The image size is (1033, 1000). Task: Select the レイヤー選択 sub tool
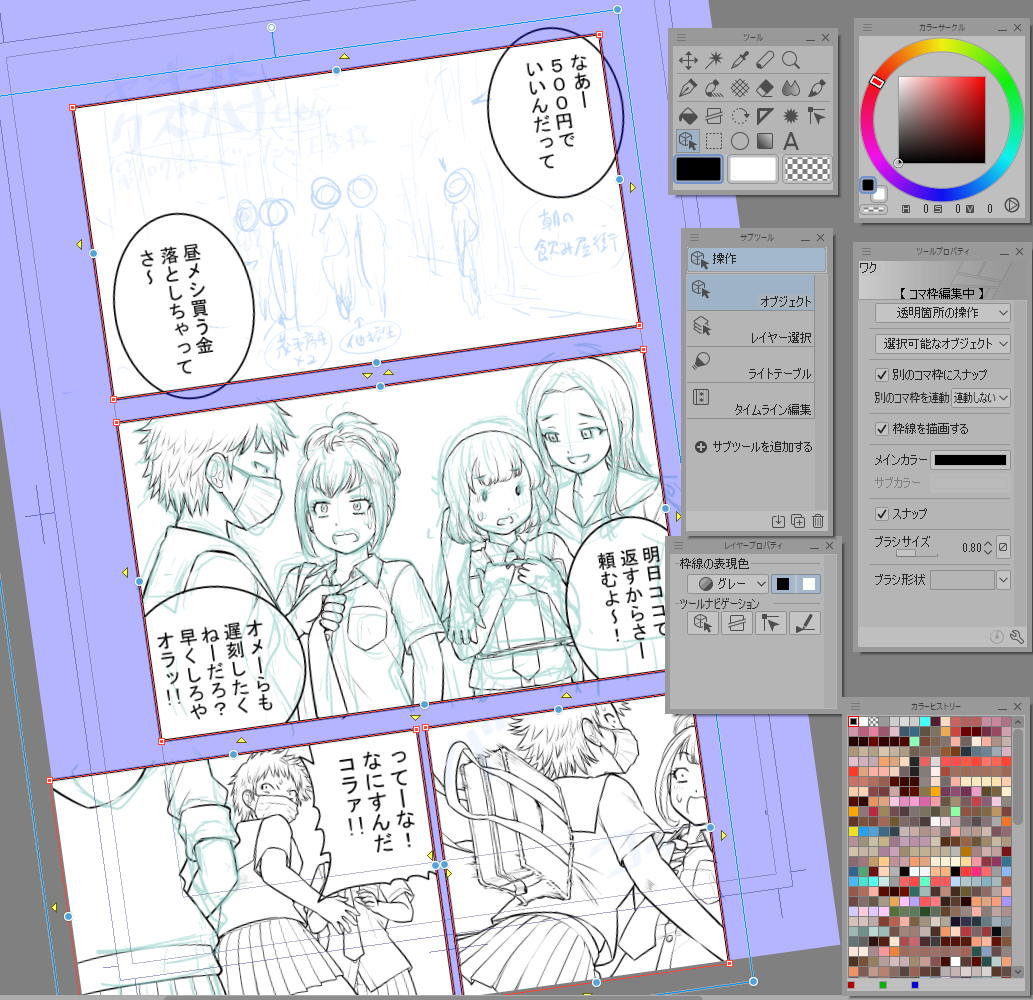[750, 329]
